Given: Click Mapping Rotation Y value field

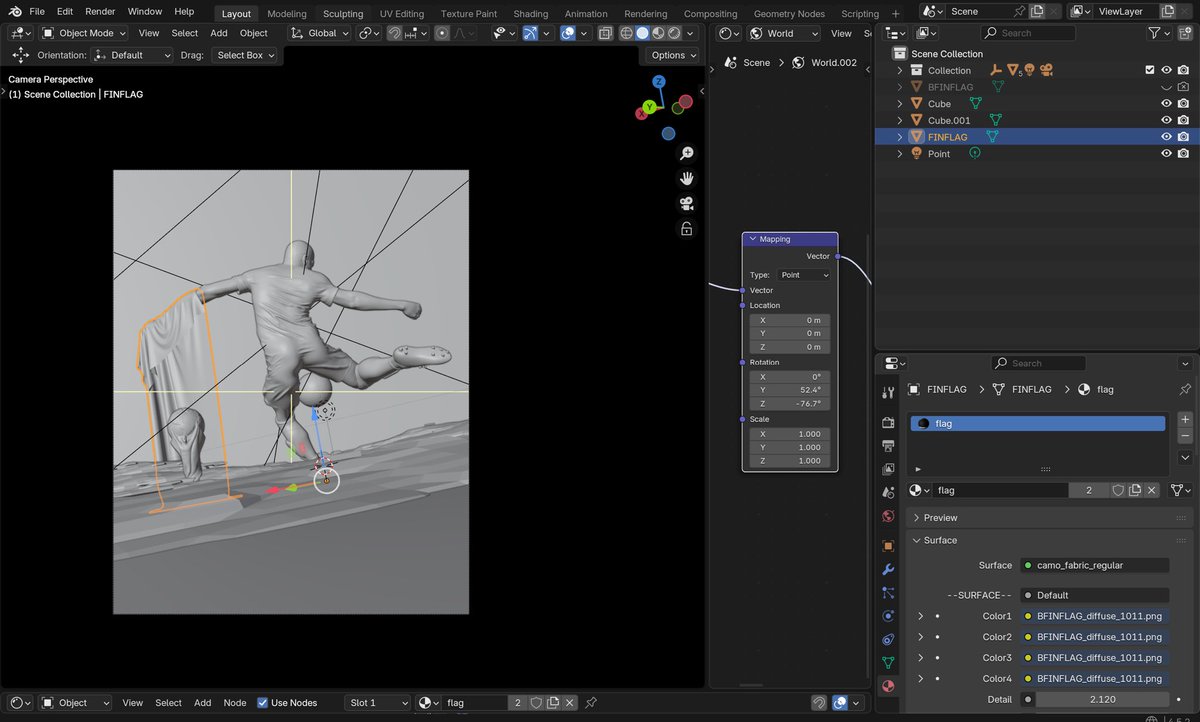Looking at the screenshot, I should tap(790, 390).
